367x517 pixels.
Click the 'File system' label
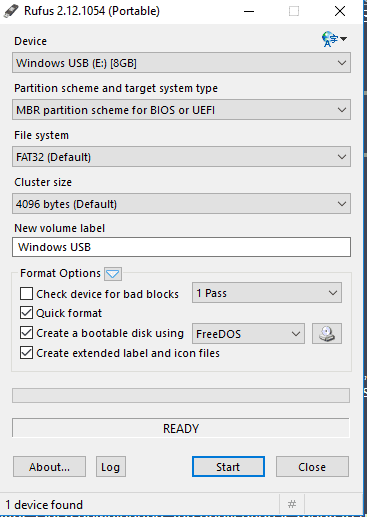[x=41, y=135]
